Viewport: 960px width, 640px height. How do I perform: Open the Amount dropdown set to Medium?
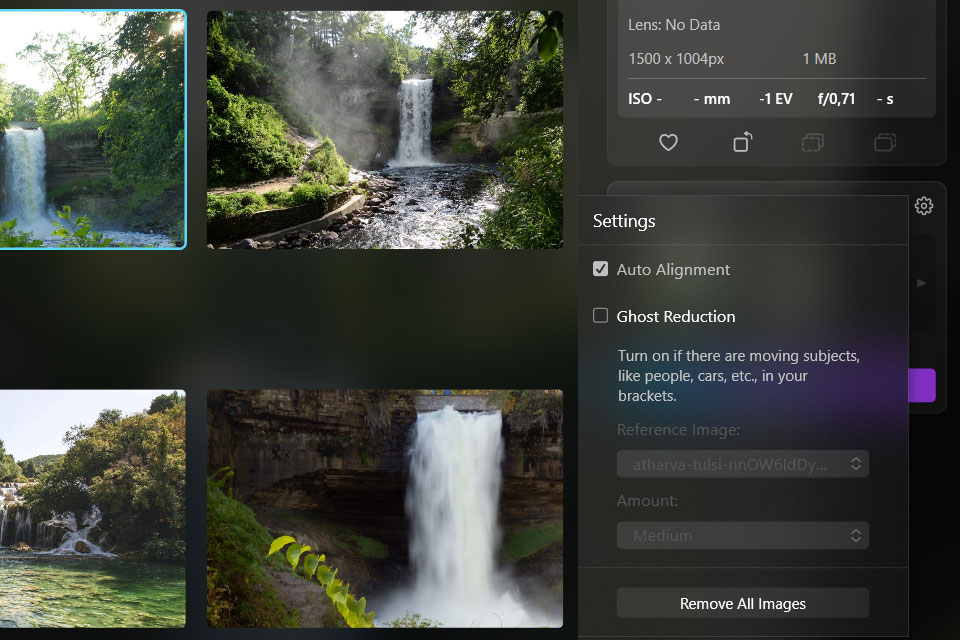click(742, 536)
